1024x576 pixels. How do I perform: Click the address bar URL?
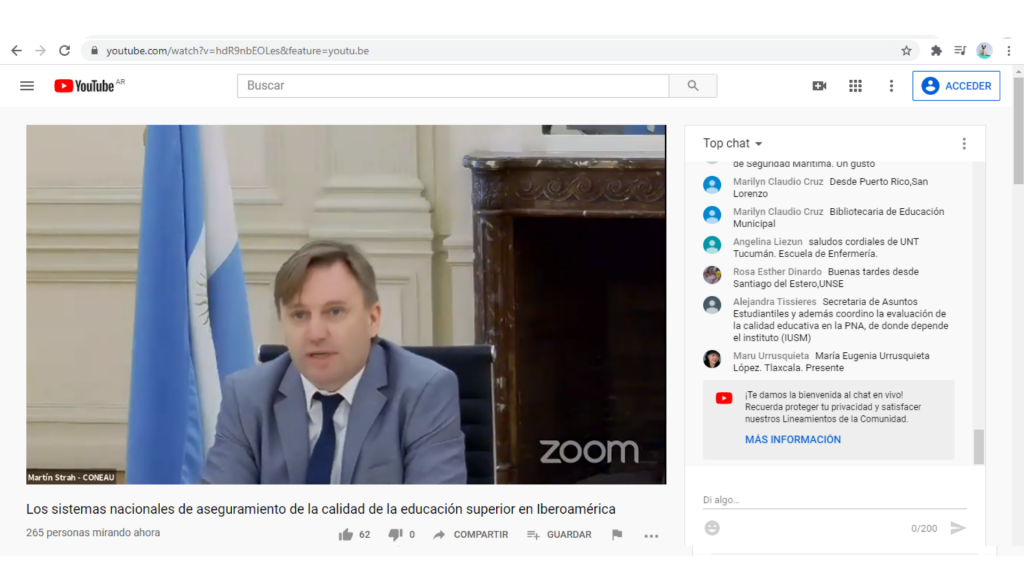238,50
